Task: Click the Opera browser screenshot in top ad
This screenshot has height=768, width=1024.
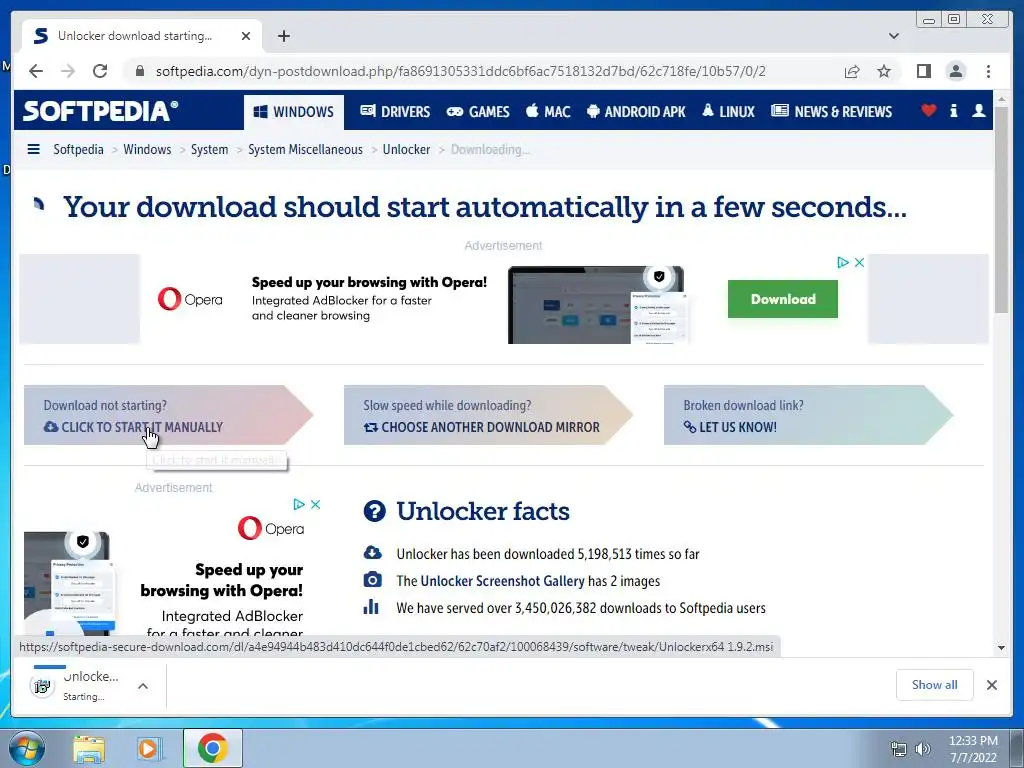Action: [x=598, y=304]
